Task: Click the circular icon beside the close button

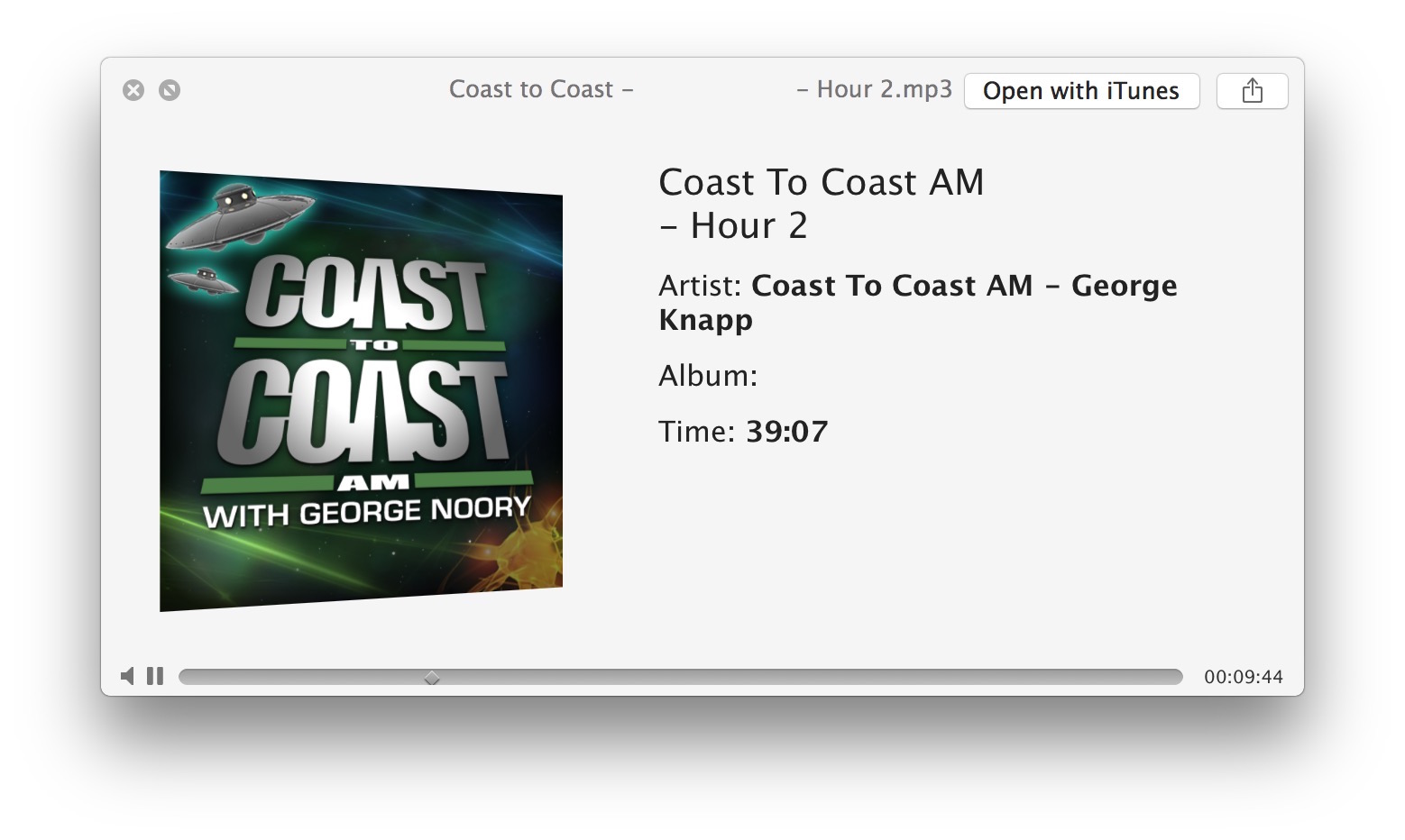Action: point(170,90)
